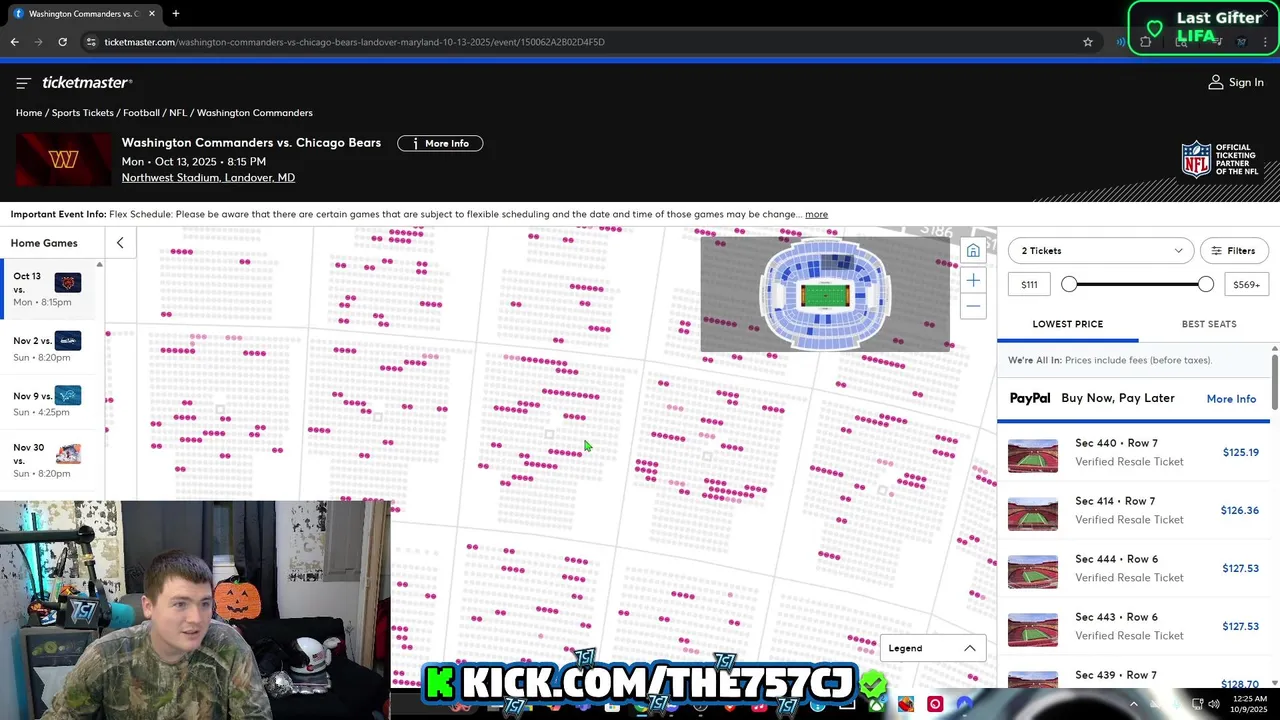1280x720 pixels.
Task: Click the Commanders team logo thumbnail
Action: click(x=64, y=160)
